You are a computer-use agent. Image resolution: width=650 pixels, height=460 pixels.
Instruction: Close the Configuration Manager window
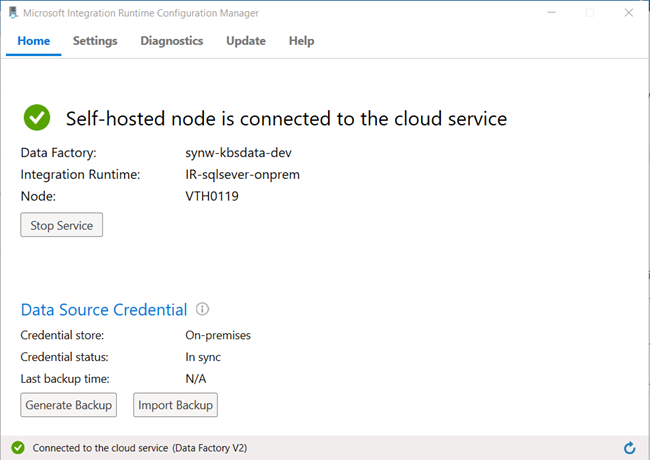click(x=629, y=13)
